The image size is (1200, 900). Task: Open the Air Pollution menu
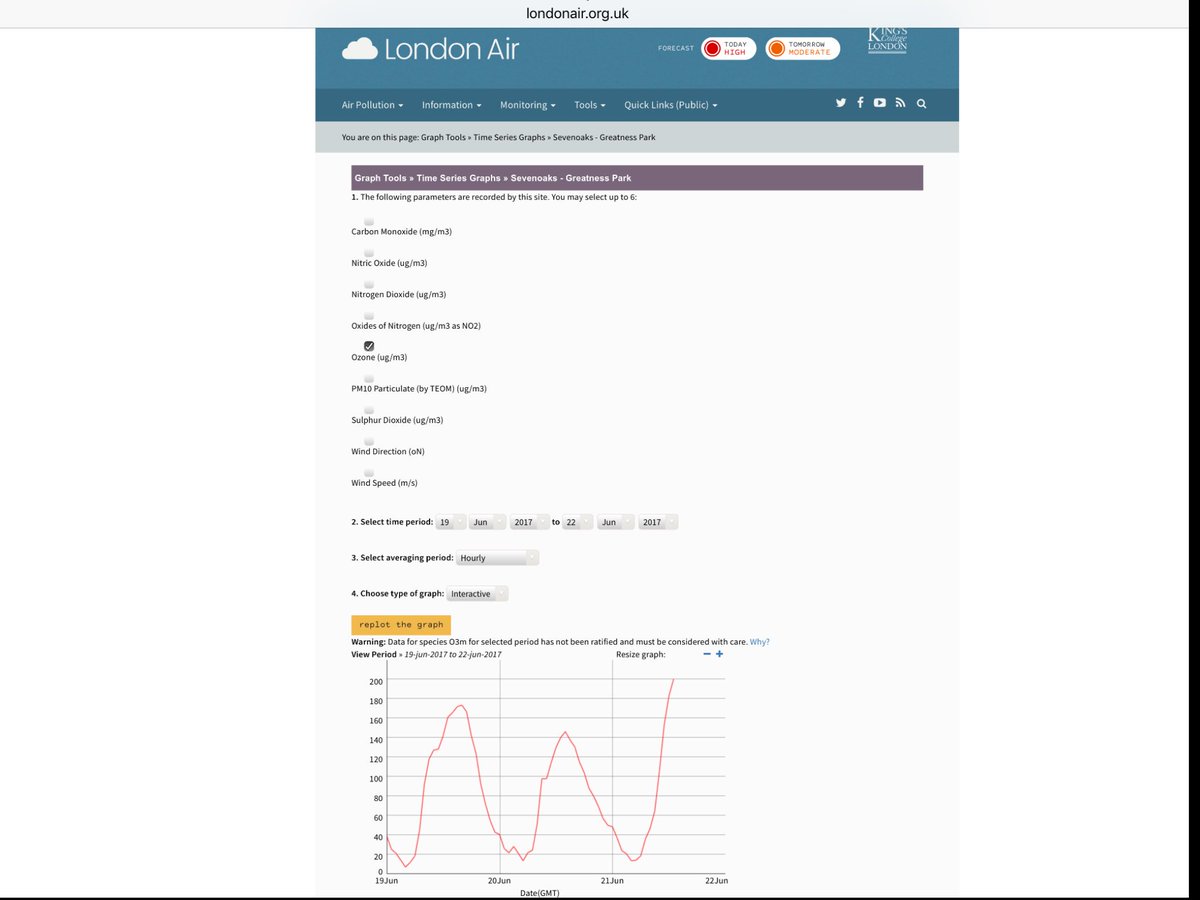372,105
